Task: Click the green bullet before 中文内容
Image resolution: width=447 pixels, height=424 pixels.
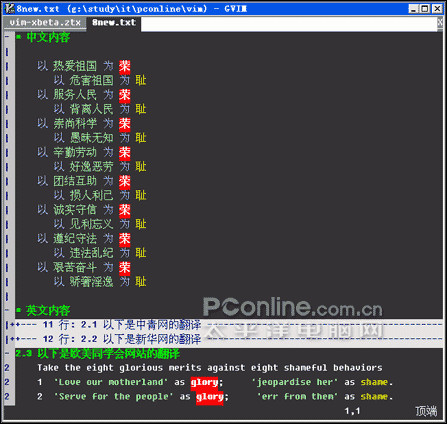Action: [19, 37]
